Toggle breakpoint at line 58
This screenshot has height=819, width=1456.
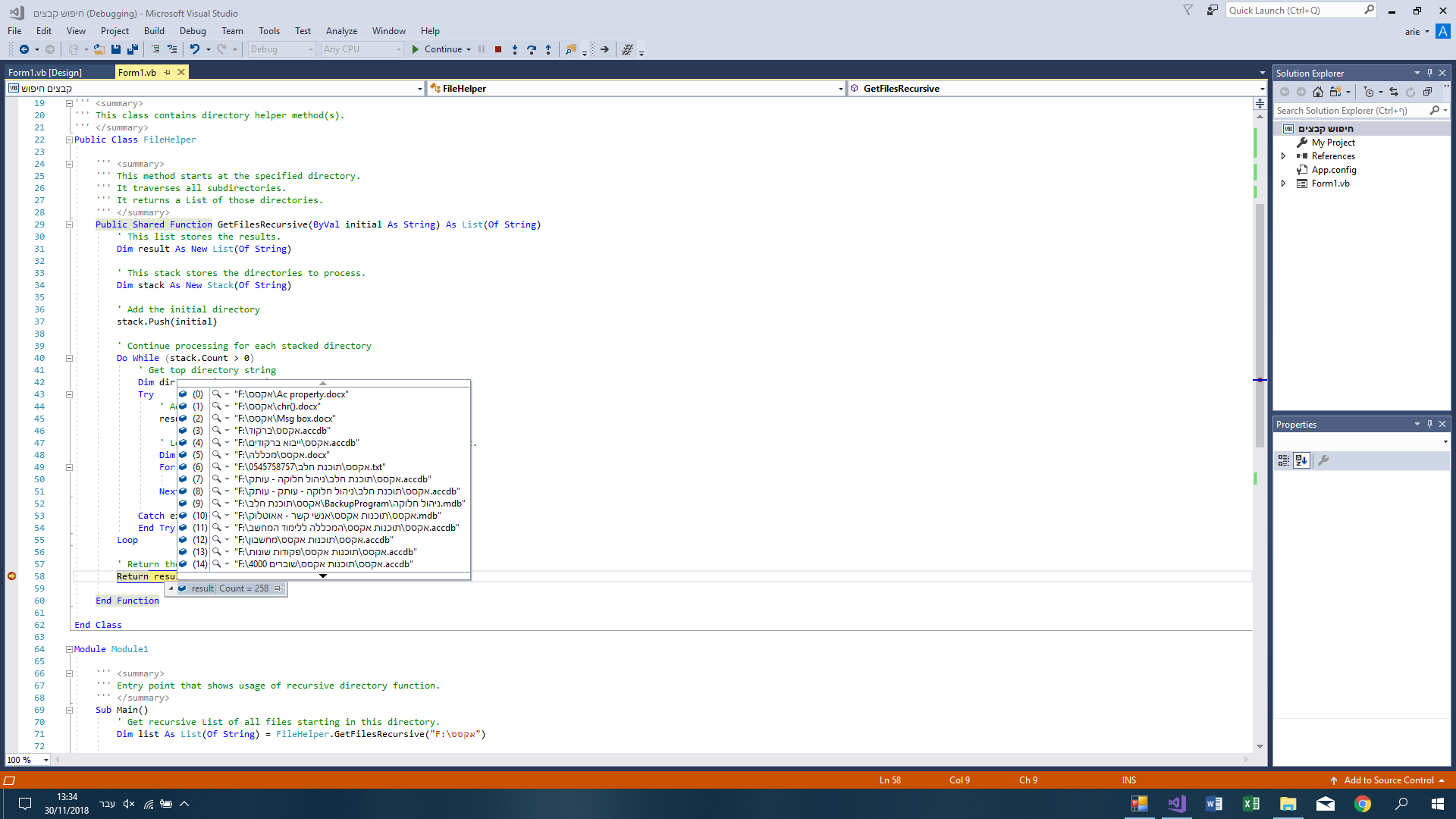pyautogui.click(x=11, y=576)
